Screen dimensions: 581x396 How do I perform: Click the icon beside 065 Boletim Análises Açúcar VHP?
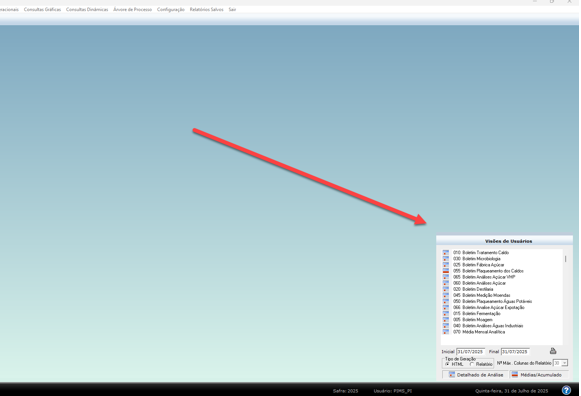pos(446,277)
